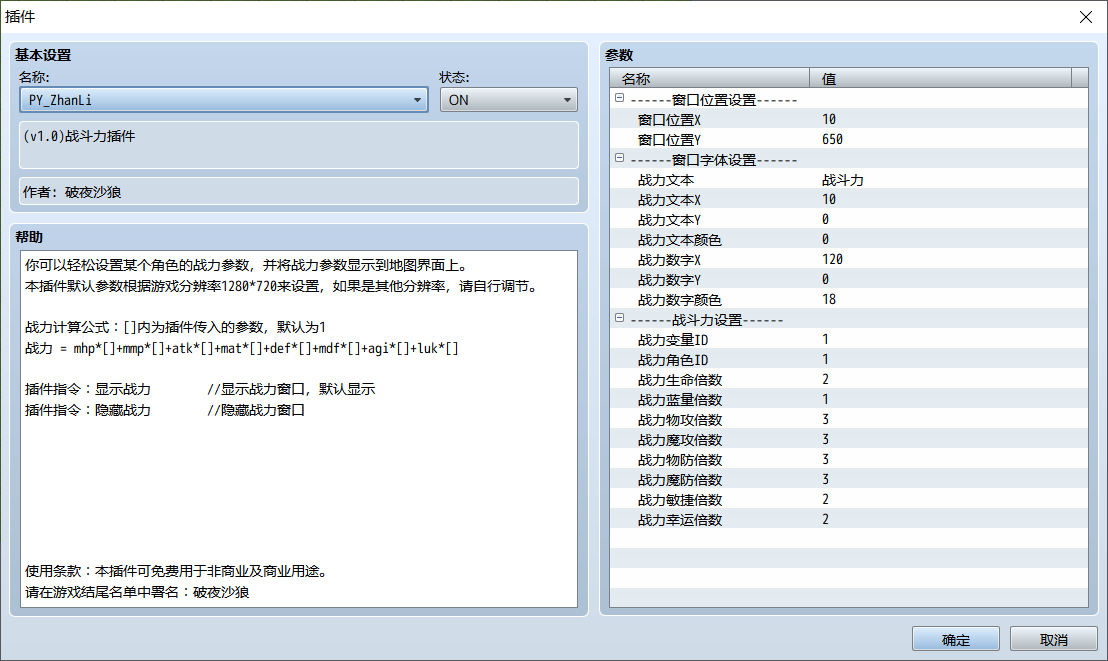The width and height of the screenshot is (1108, 661).
Task: Click the 取消 button
Action: [x=1054, y=639]
